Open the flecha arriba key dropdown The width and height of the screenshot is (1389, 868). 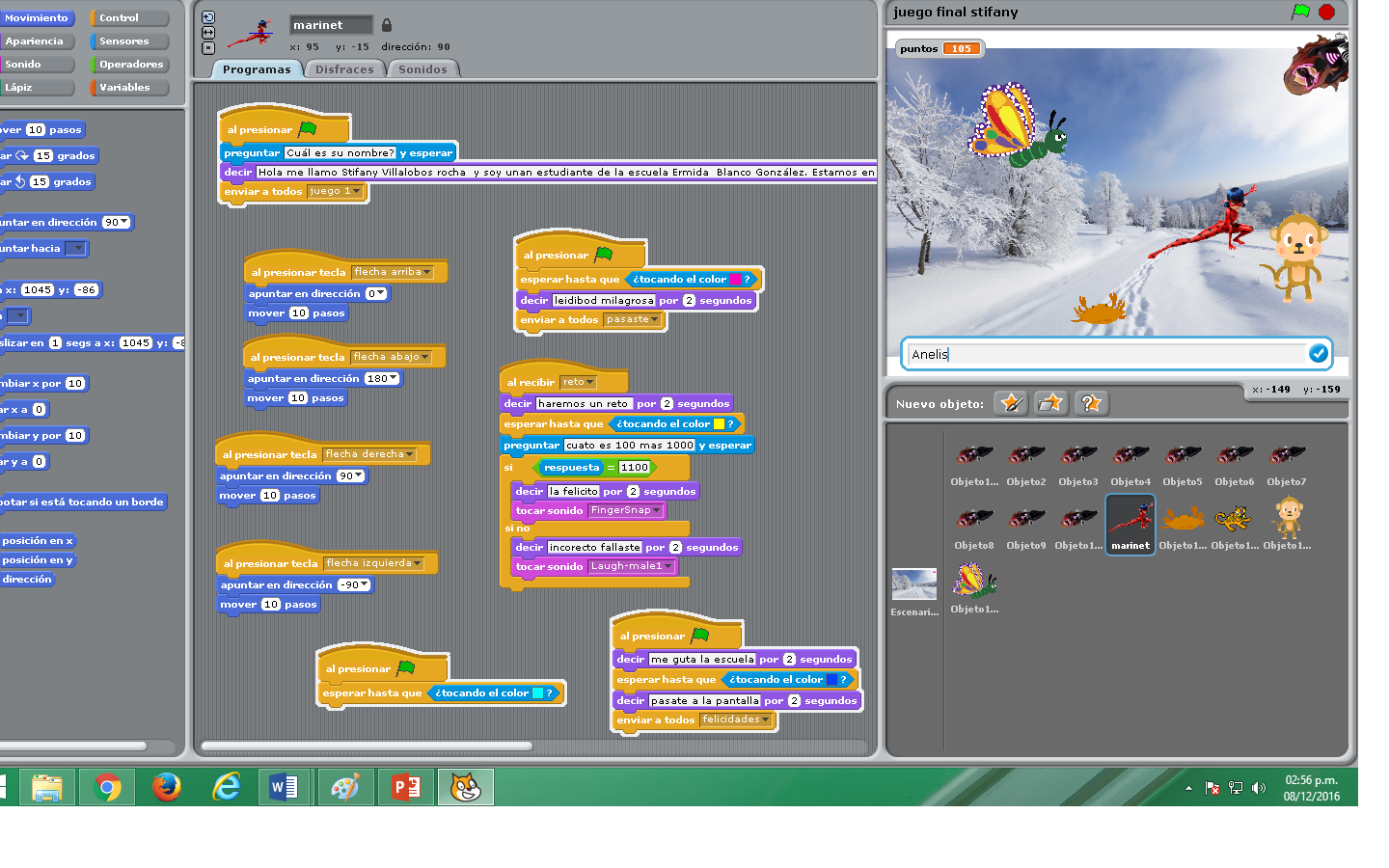coord(428,271)
